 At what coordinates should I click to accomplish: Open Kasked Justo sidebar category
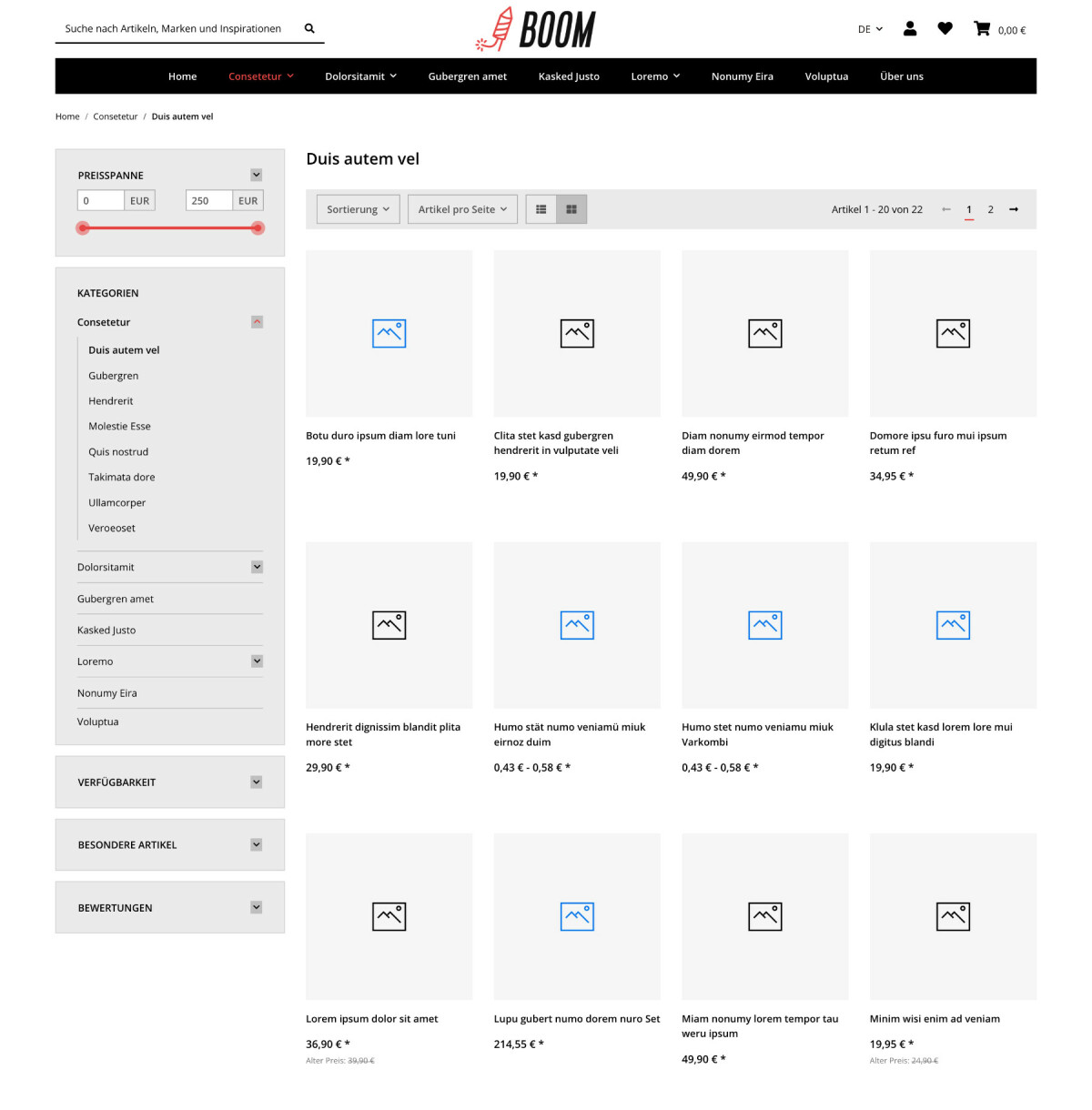point(106,631)
